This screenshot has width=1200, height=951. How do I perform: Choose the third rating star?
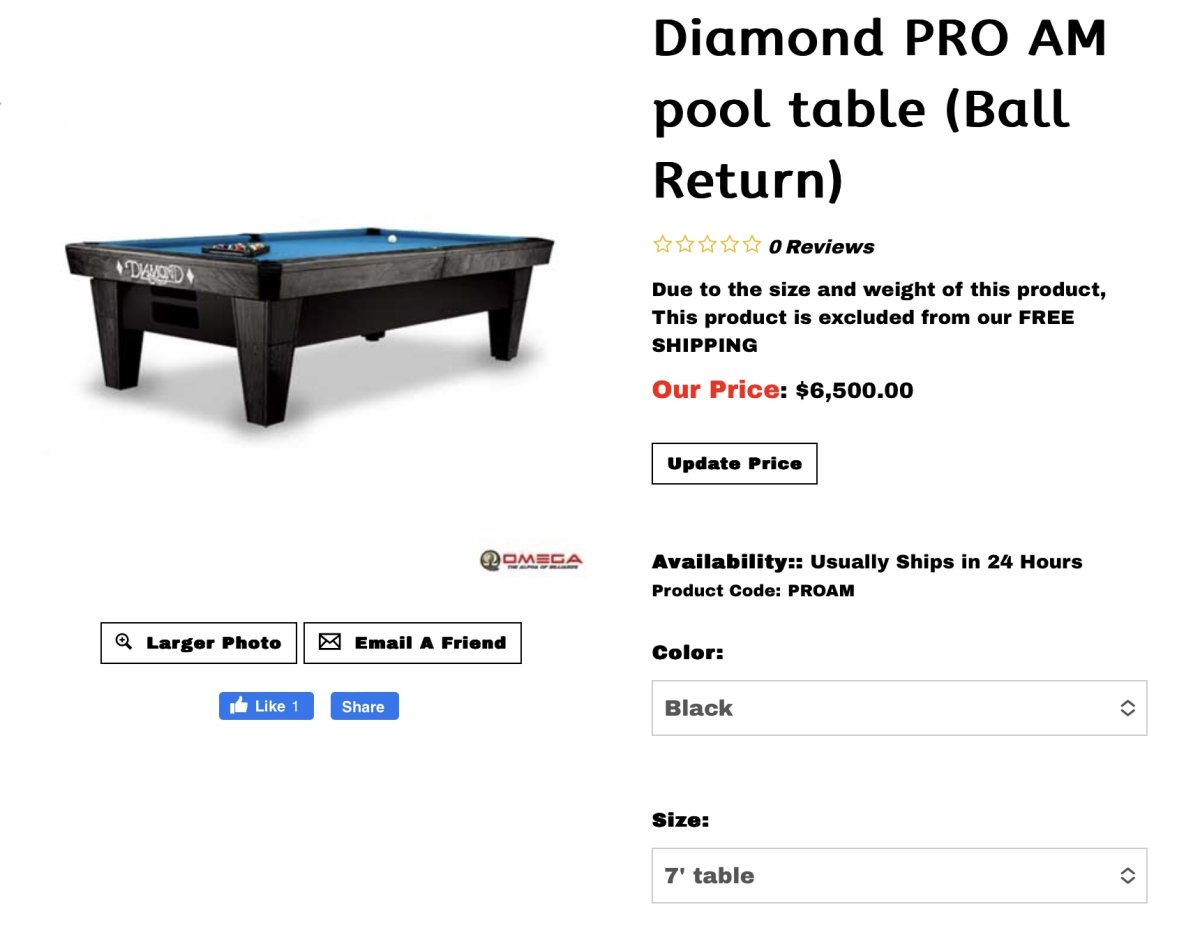(x=706, y=244)
